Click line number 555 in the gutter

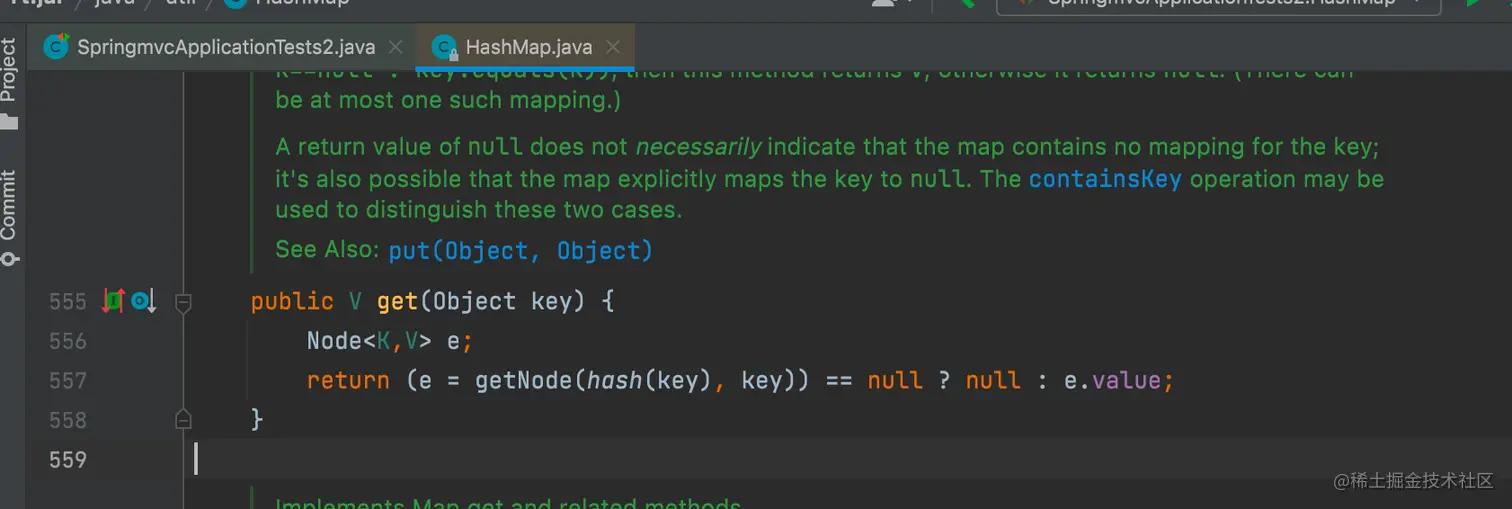click(68, 301)
